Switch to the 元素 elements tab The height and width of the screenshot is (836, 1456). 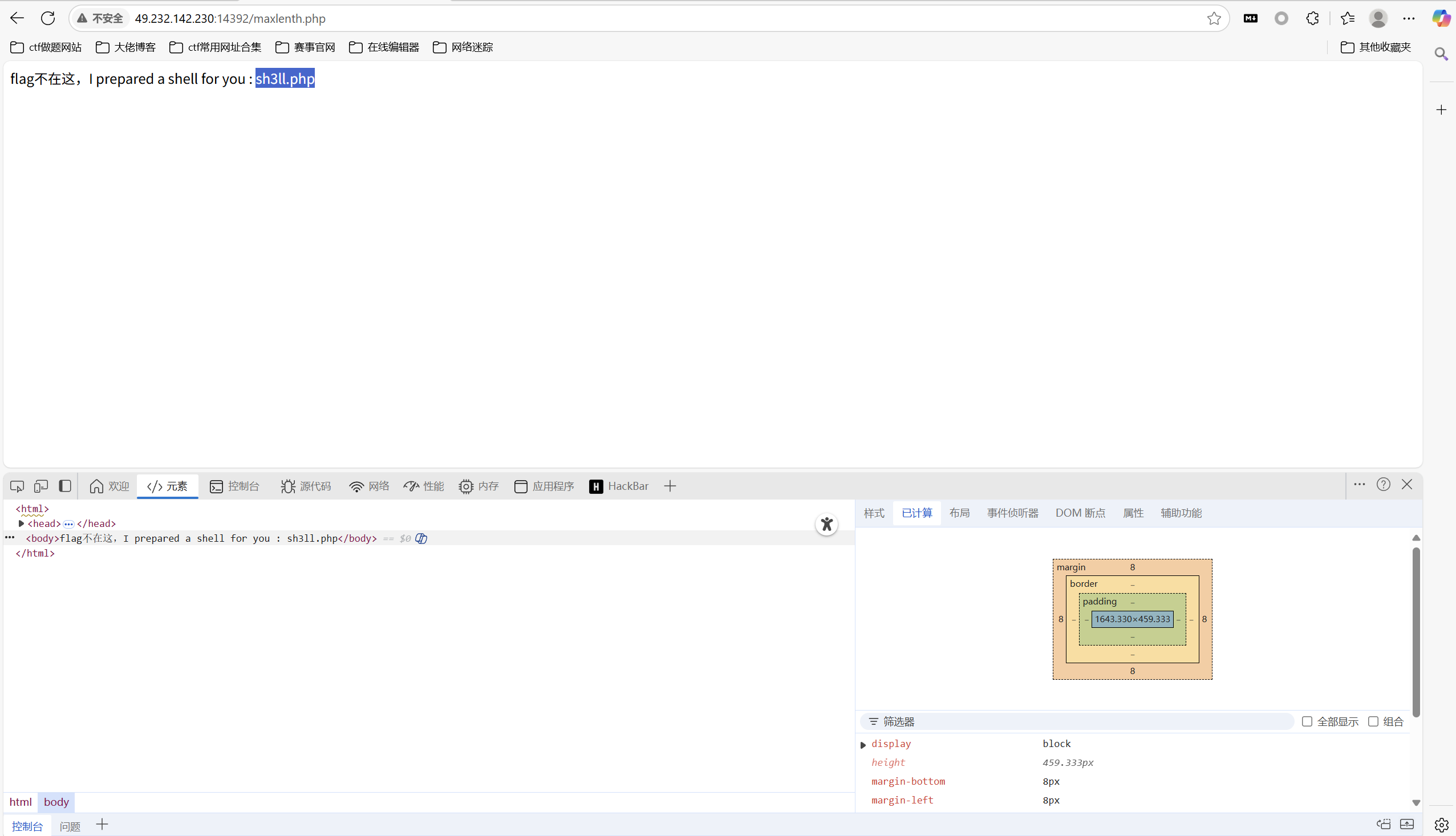click(x=167, y=486)
